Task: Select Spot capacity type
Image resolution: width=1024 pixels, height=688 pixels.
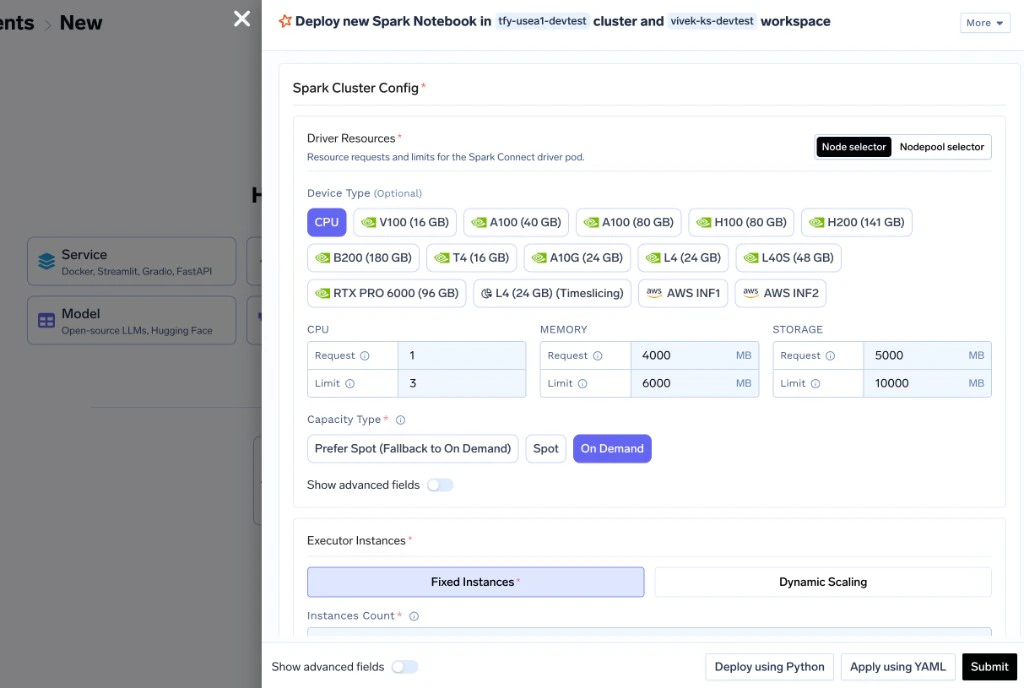Action: pyautogui.click(x=545, y=448)
